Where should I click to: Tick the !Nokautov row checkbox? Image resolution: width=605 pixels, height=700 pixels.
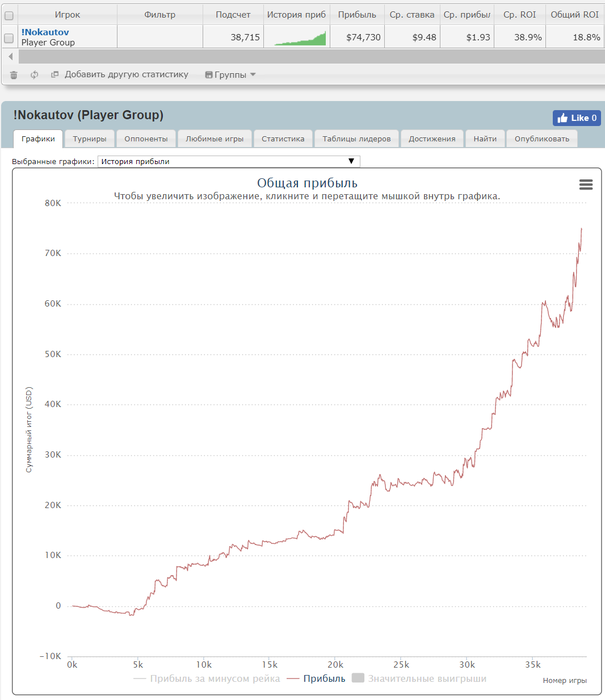click(x=9, y=38)
